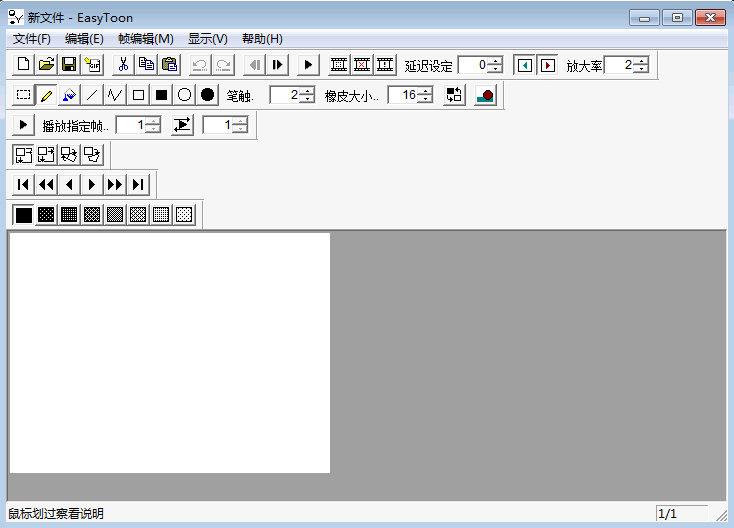Click the left-arrow boxed icon by 放大率
734x528 pixels.
click(525, 65)
